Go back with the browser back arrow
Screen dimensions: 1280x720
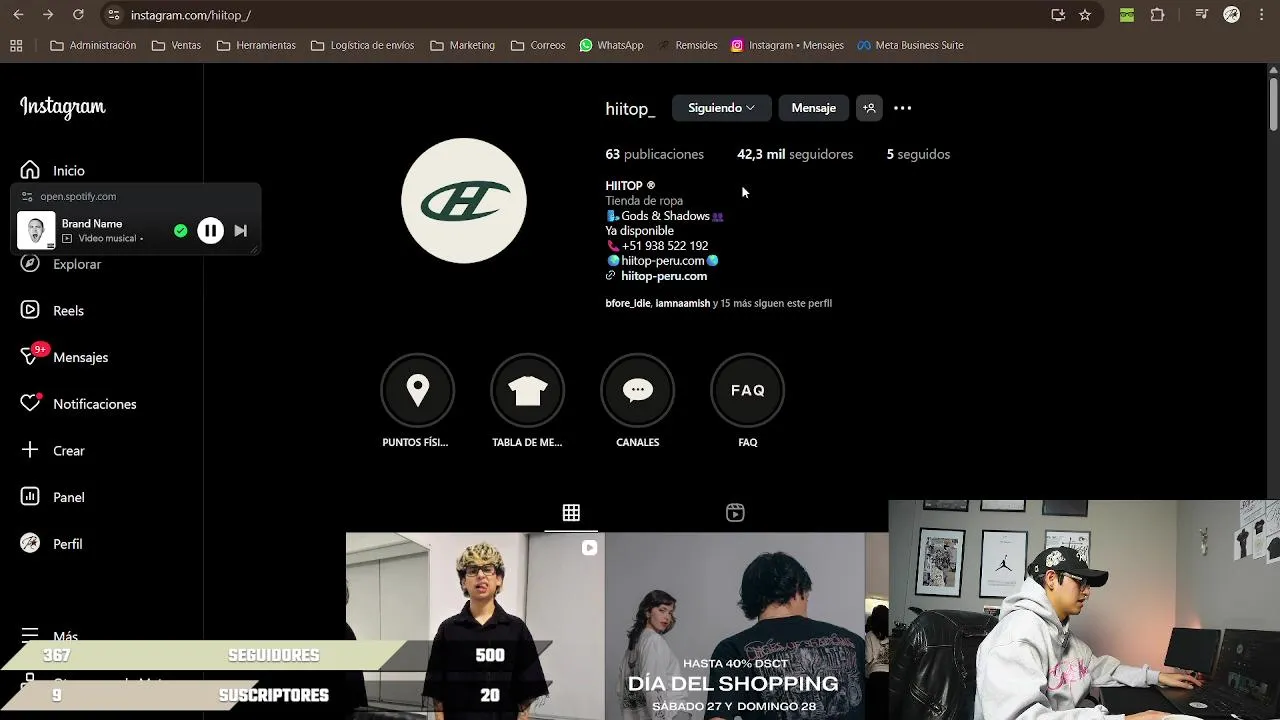click(x=17, y=15)
